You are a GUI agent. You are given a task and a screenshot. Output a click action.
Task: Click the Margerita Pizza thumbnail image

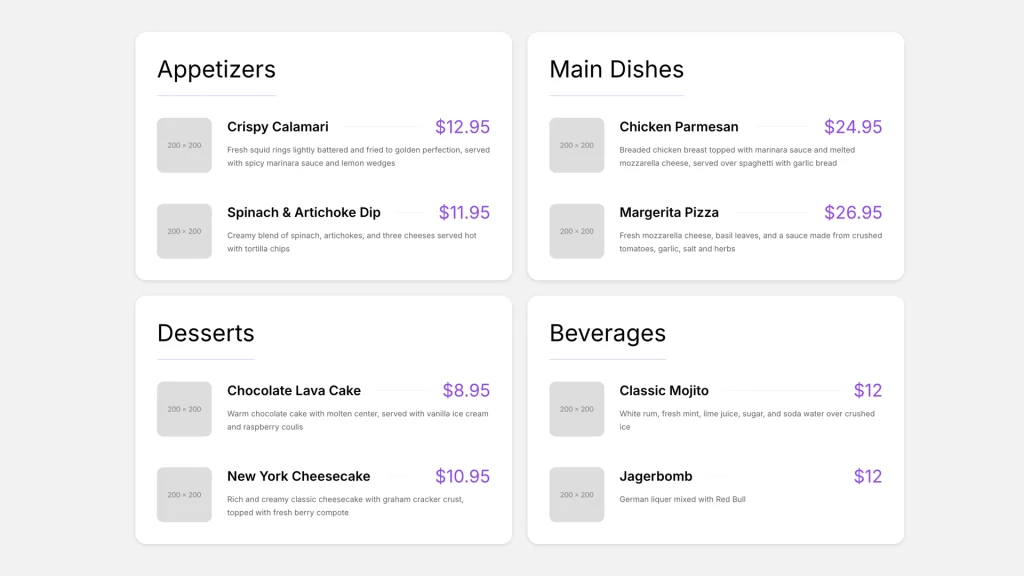coord(576,231)
